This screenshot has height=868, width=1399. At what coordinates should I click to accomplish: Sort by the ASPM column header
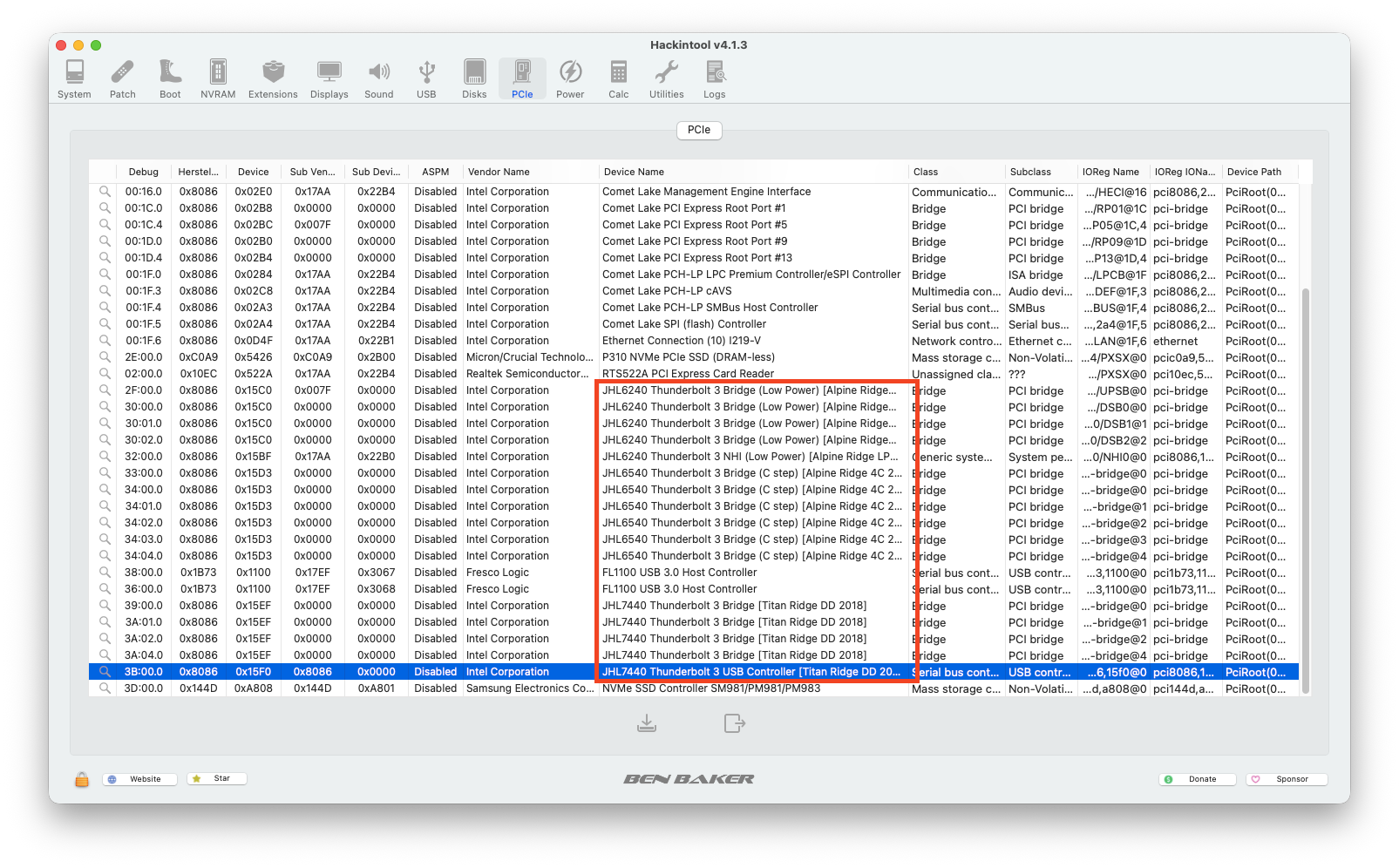coord(436,172)
